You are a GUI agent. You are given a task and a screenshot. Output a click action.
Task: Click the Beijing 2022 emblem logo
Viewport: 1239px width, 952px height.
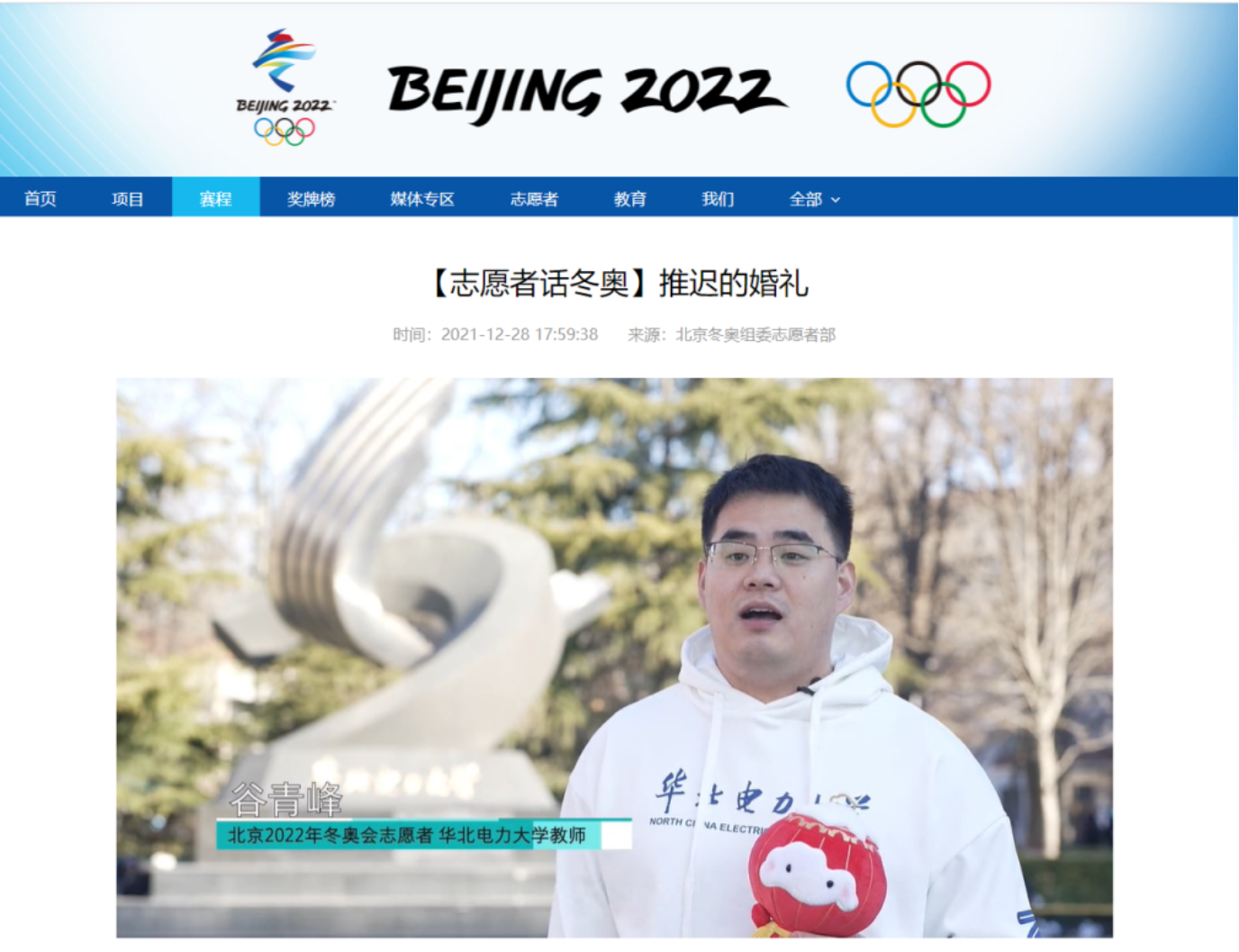click(284, 87)
